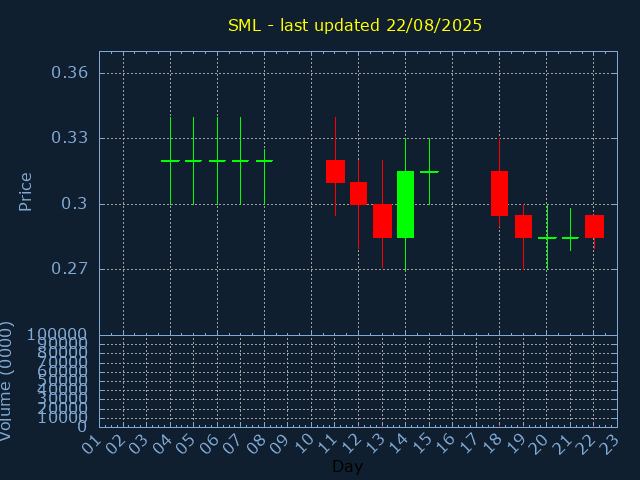
Task: Click the 'Volume (0000)' axis title
Action: (5, 381)
